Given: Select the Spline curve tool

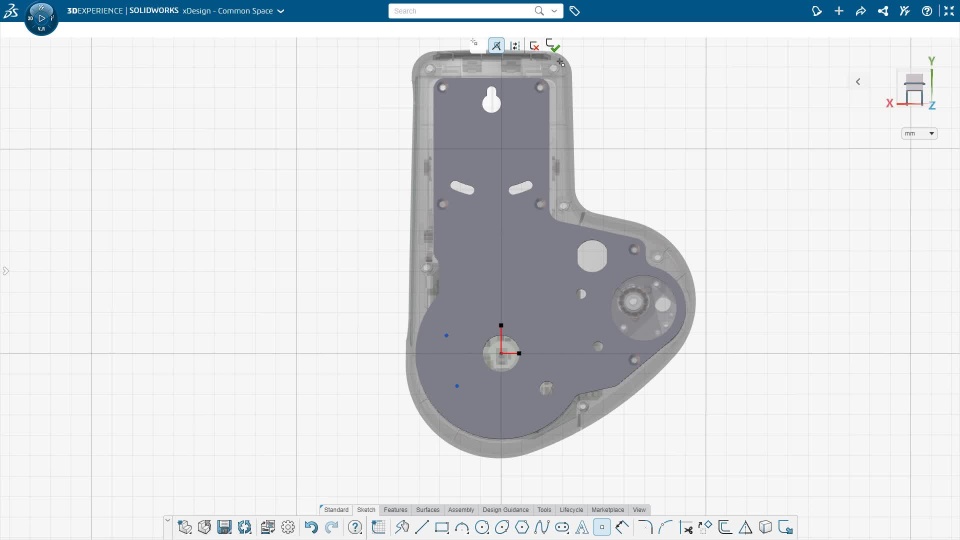Looking at the screenshot, I should coord(542,527).
